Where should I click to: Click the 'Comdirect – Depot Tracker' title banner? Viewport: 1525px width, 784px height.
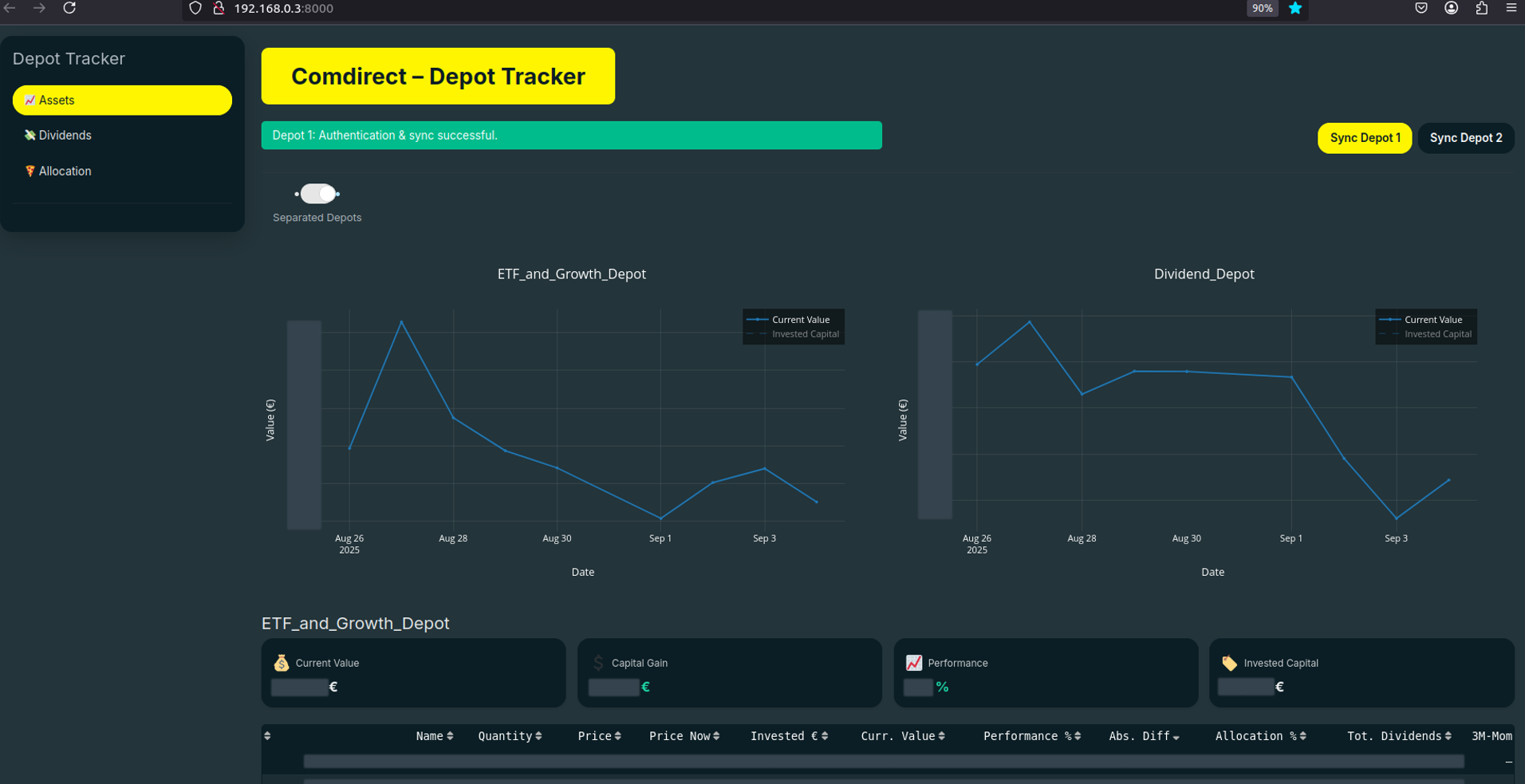coord(438,77)
